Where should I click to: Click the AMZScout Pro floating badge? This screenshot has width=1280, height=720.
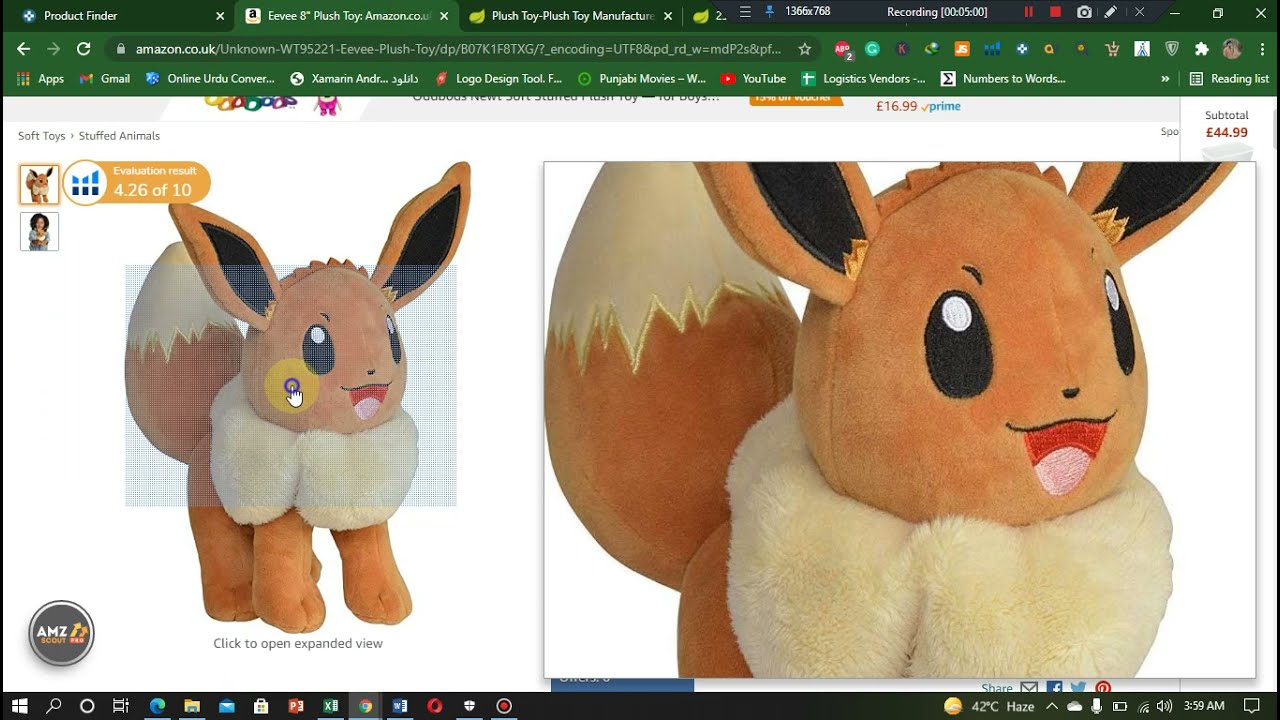pyautogui.click(x=61, y=632)
